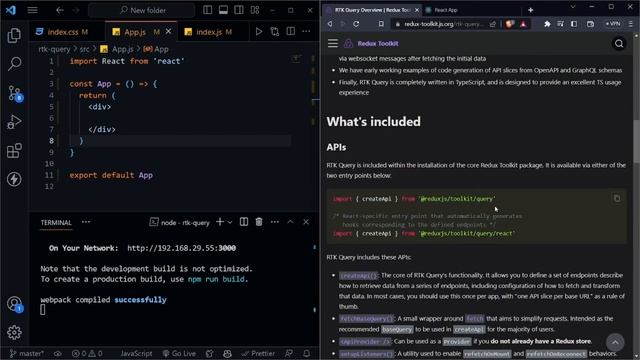Open the Run and Debug view
Viewport: 640px width, 360px height.
14,122
